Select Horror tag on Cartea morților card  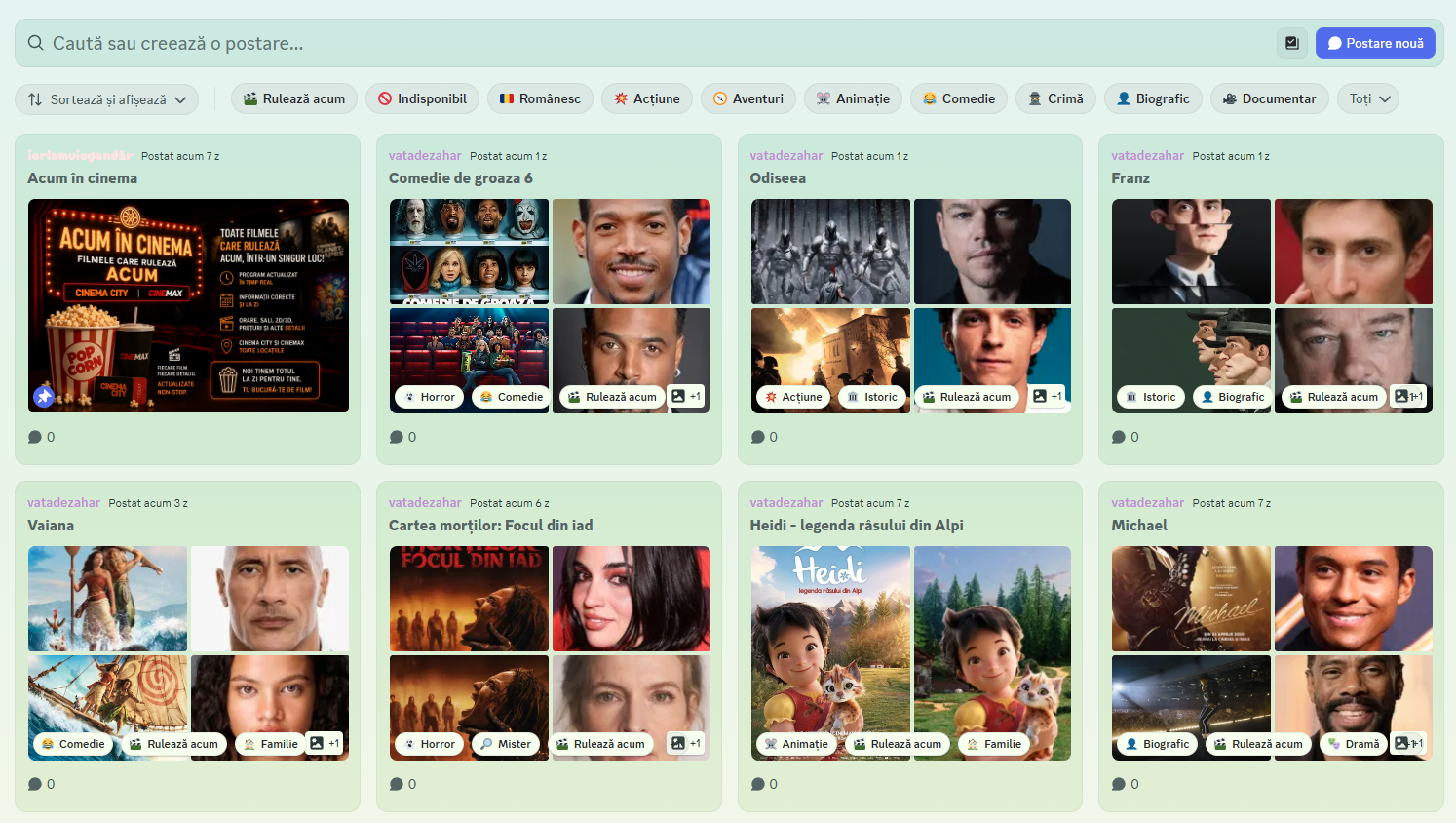coord(430,744)
